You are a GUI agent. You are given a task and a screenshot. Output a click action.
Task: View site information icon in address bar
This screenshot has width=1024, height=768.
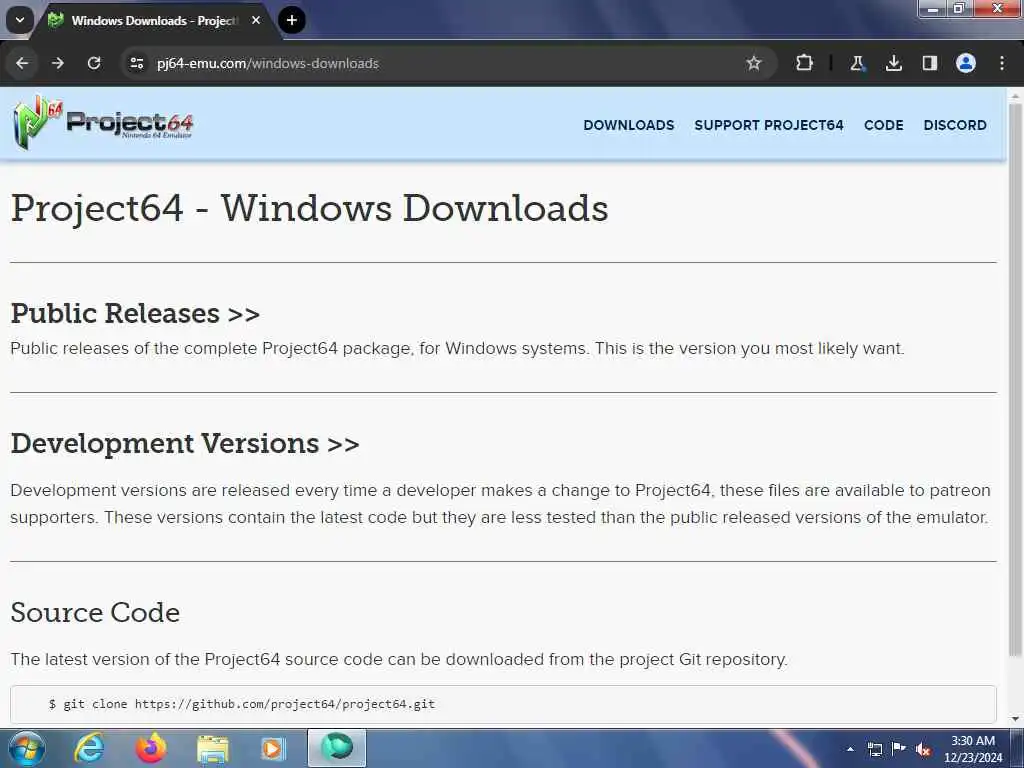[136, 63]
